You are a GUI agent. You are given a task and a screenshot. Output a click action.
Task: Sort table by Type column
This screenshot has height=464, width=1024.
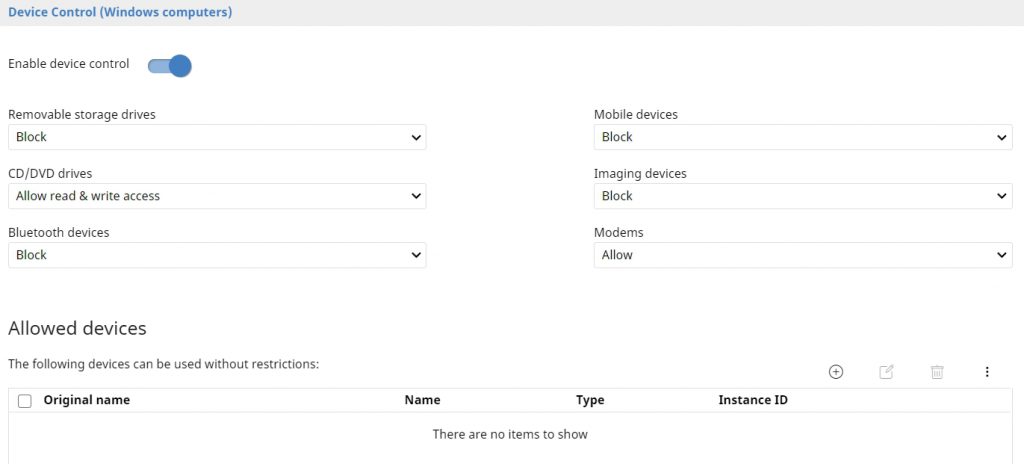tap(590, 400)
